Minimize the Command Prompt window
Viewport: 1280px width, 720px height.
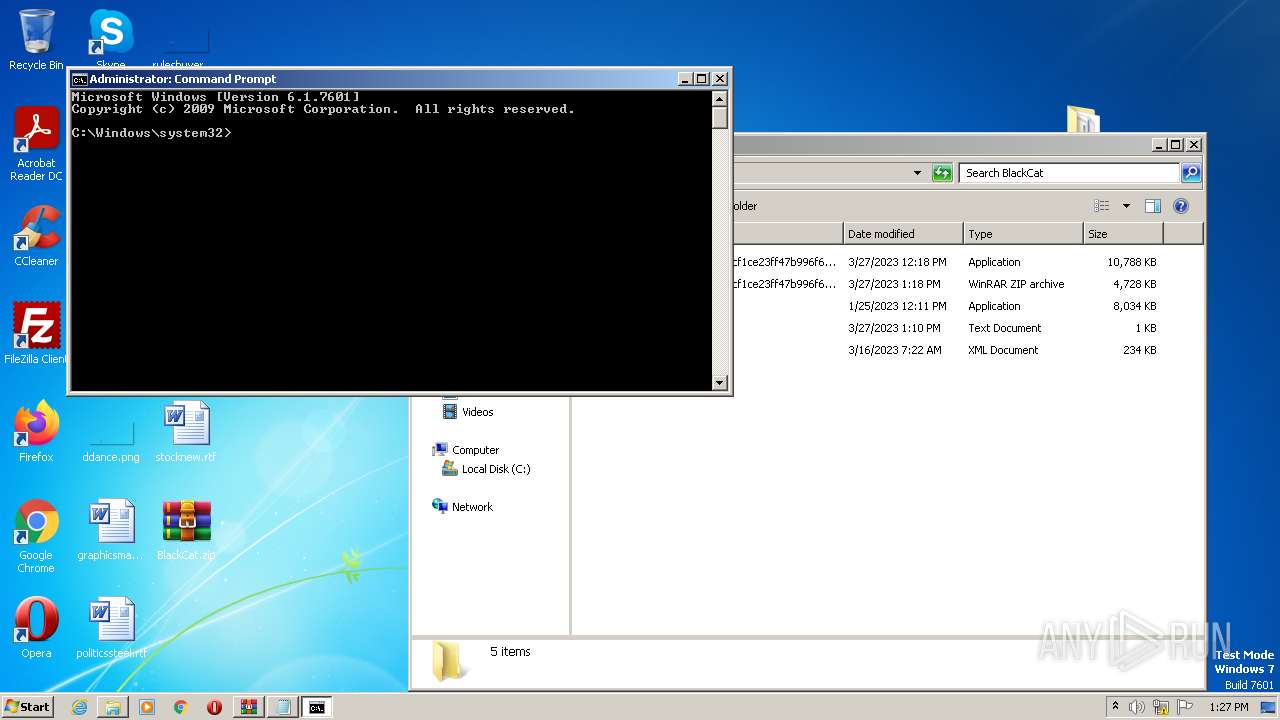685,79
